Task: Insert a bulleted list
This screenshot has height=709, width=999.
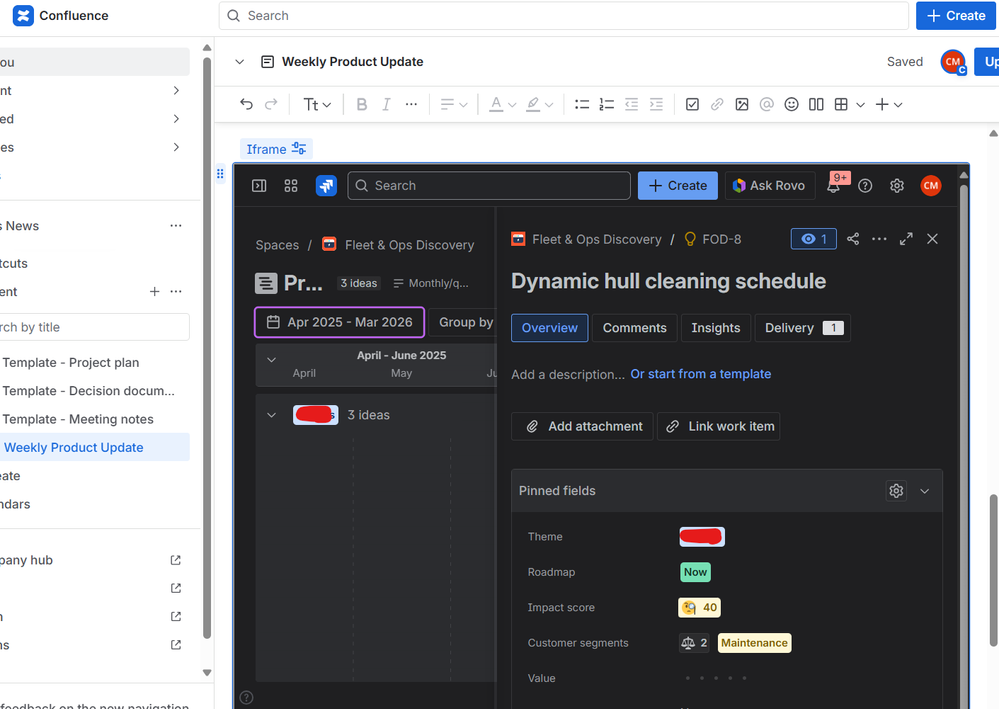Action: pyautogui.click(x=581, y=104)
